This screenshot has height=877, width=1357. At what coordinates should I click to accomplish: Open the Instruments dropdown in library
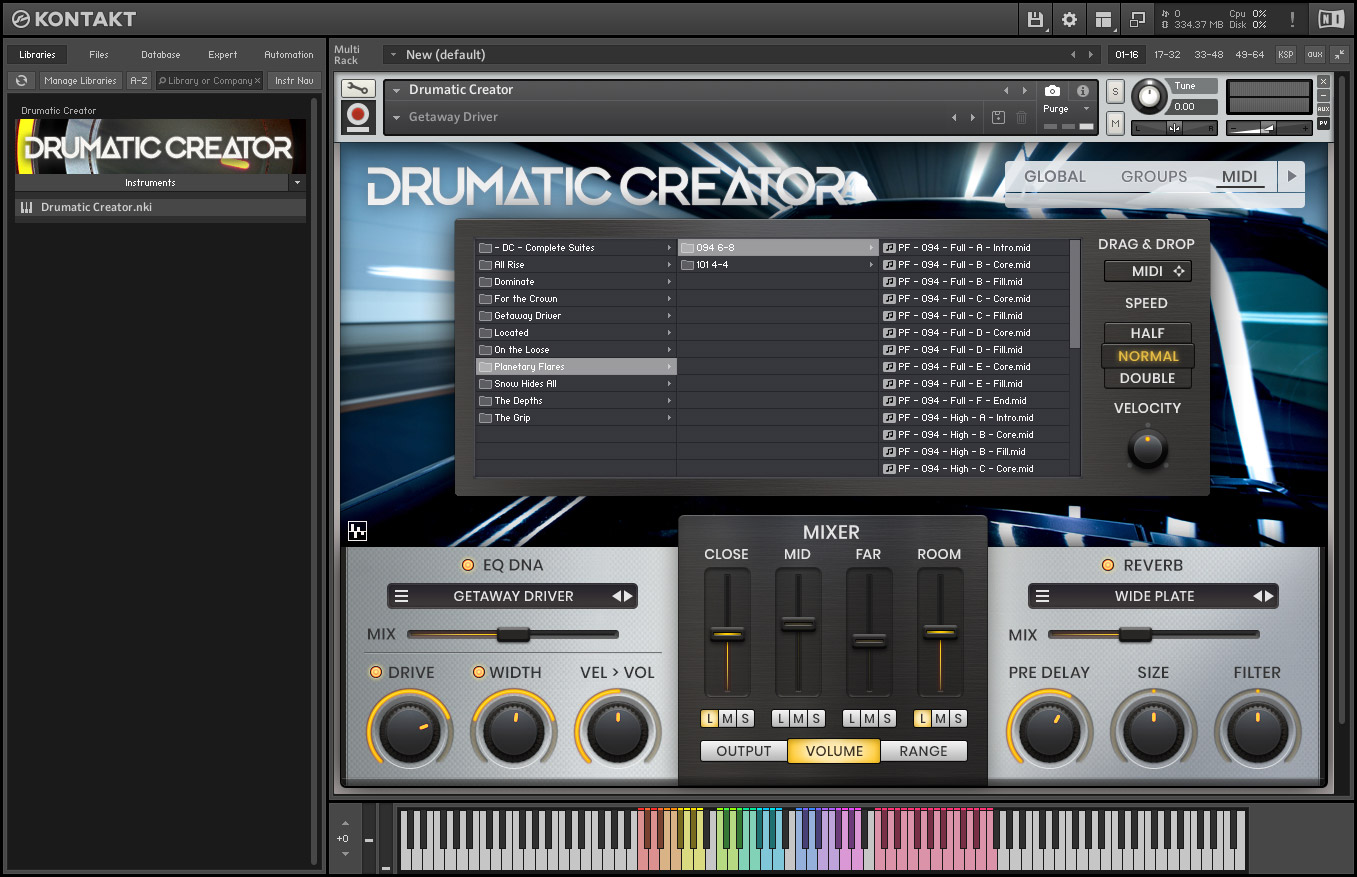tap(297, 183)
